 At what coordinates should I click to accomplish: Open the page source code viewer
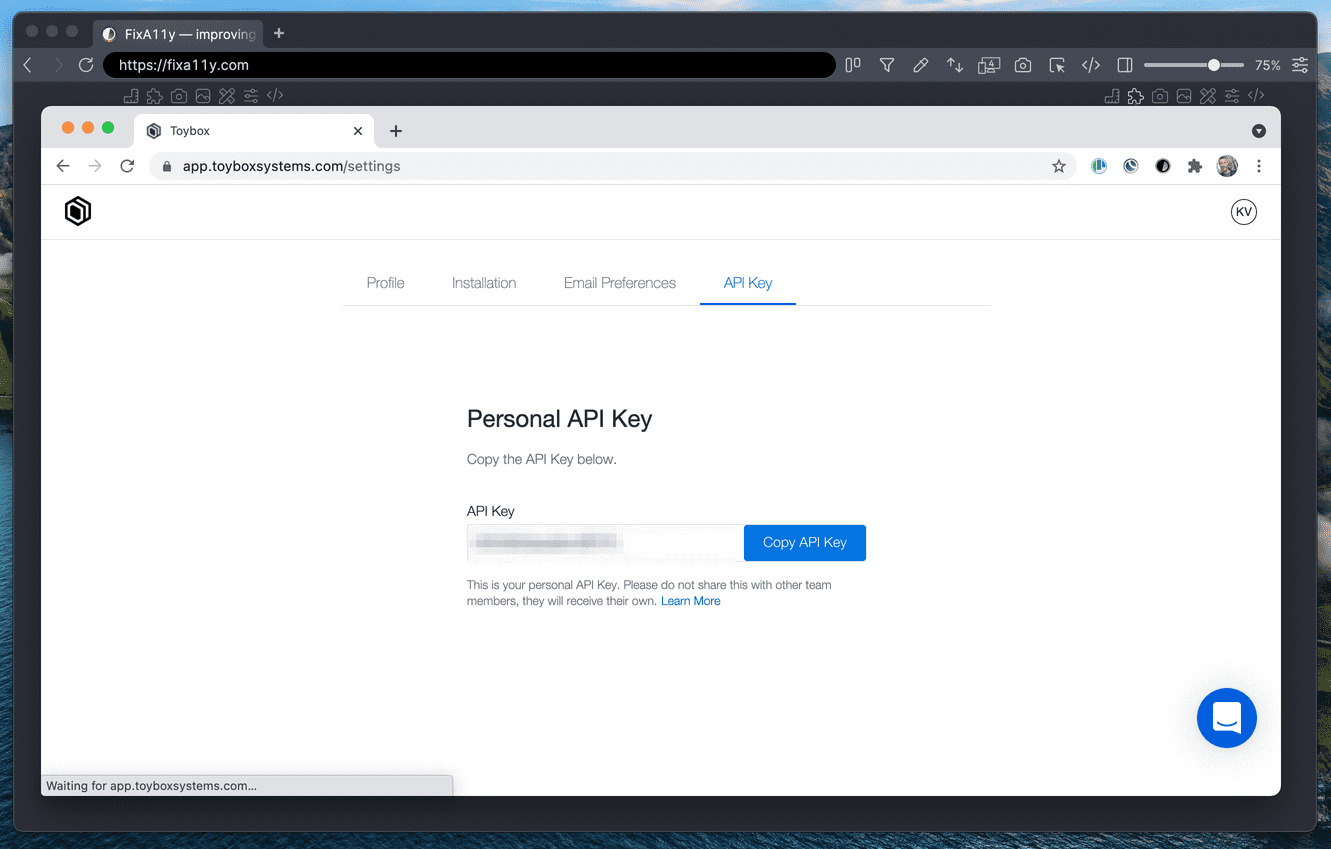[1090, 64]
